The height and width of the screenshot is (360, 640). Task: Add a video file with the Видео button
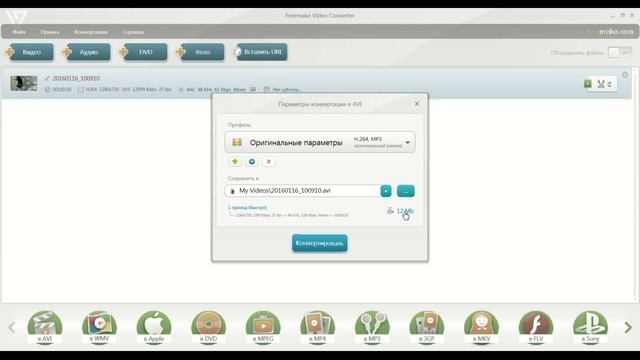(31, 52)
